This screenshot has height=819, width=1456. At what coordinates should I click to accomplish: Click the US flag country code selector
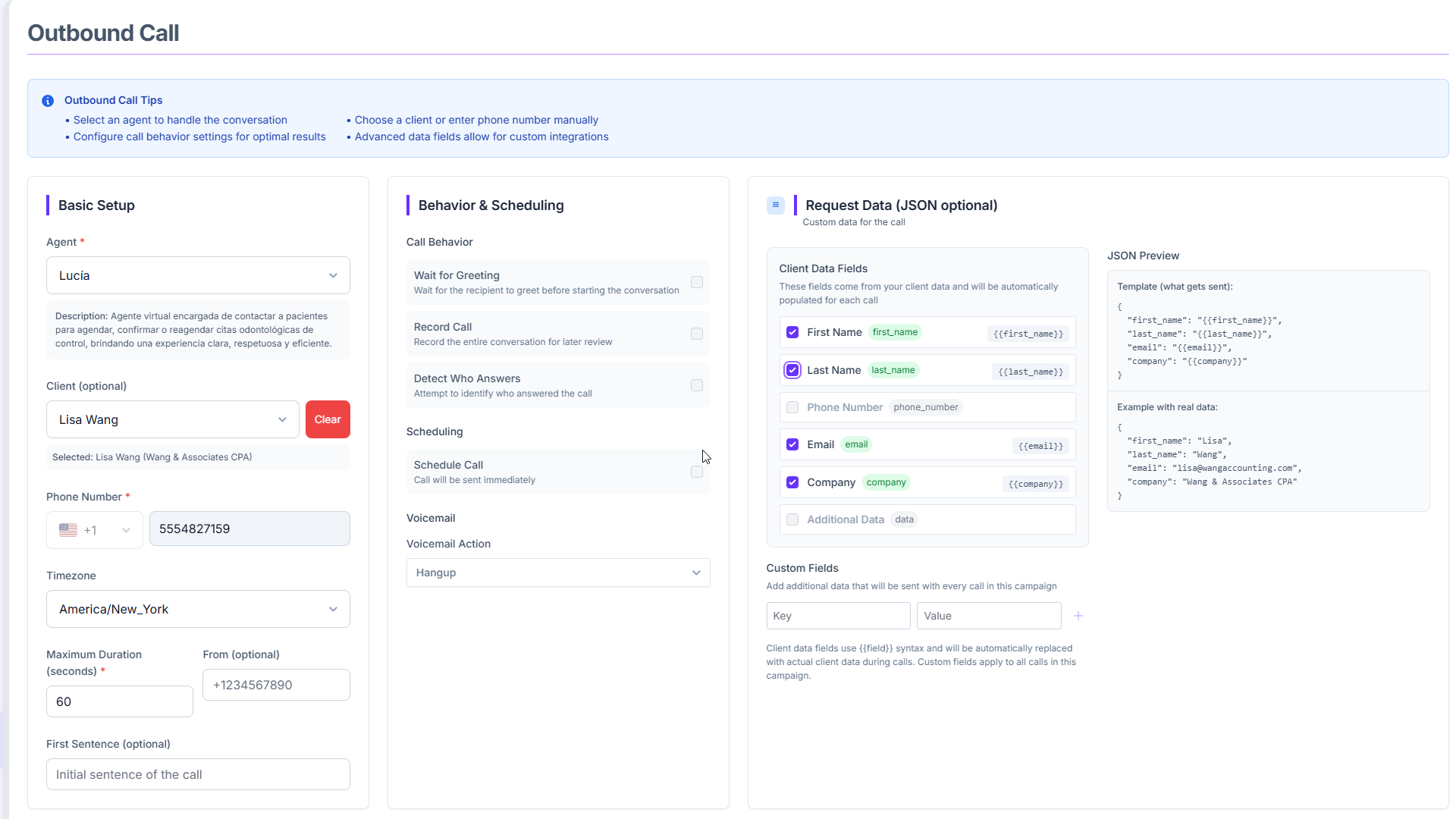click(x=95, y=530)
